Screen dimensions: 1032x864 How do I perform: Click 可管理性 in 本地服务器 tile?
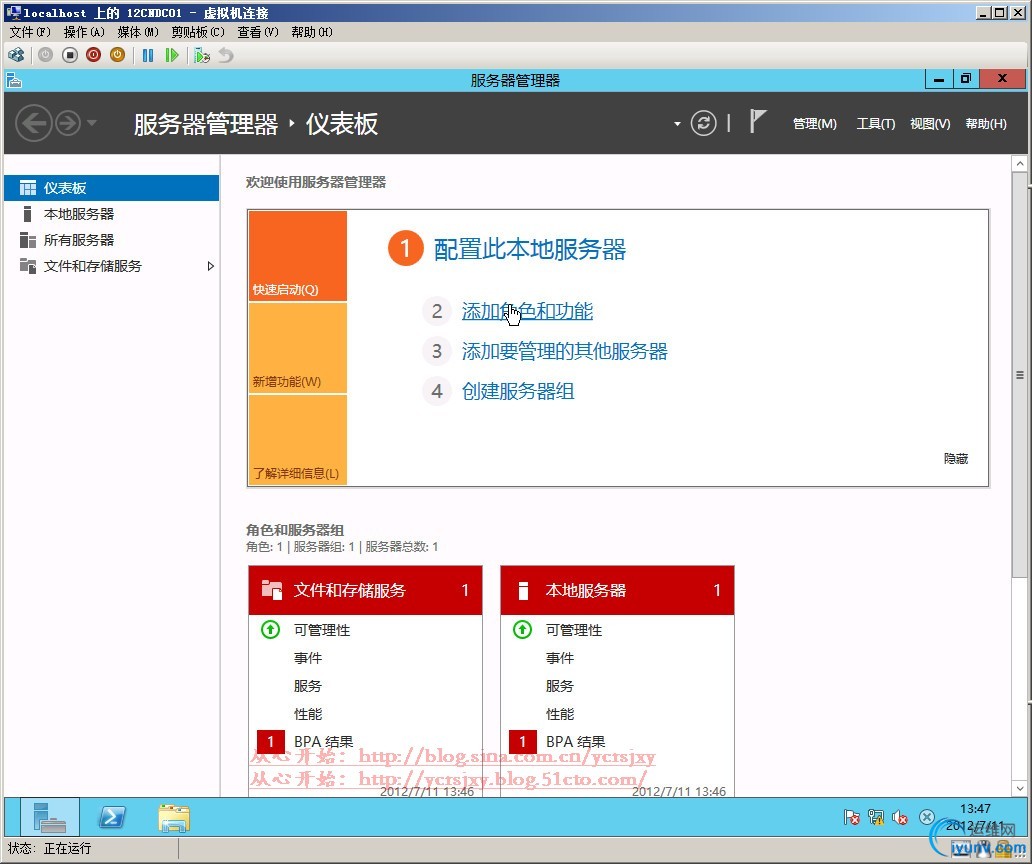click(x=574, y=630)
